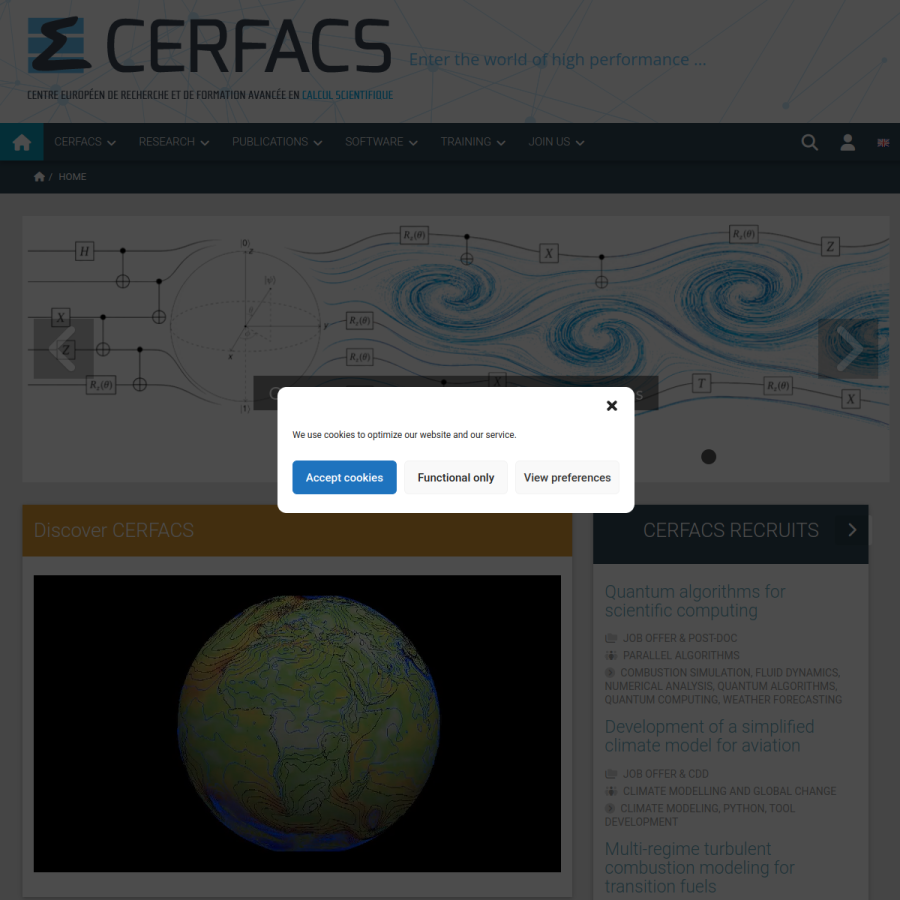This screenshot has width=900, height=900.
Task: Click the rotating globe video thumbnail
Action: [297, 723]
